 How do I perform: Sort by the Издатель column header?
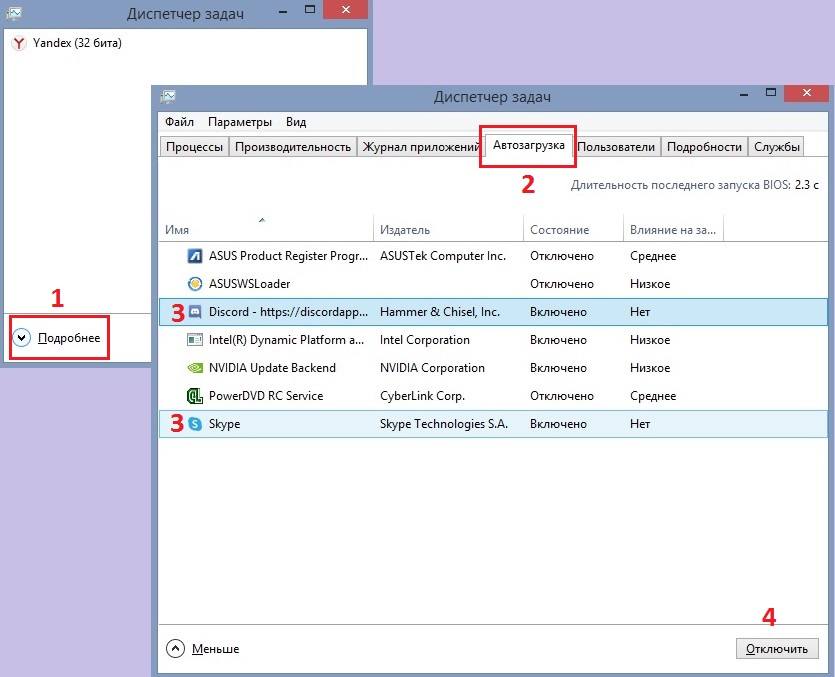(448, 230)
